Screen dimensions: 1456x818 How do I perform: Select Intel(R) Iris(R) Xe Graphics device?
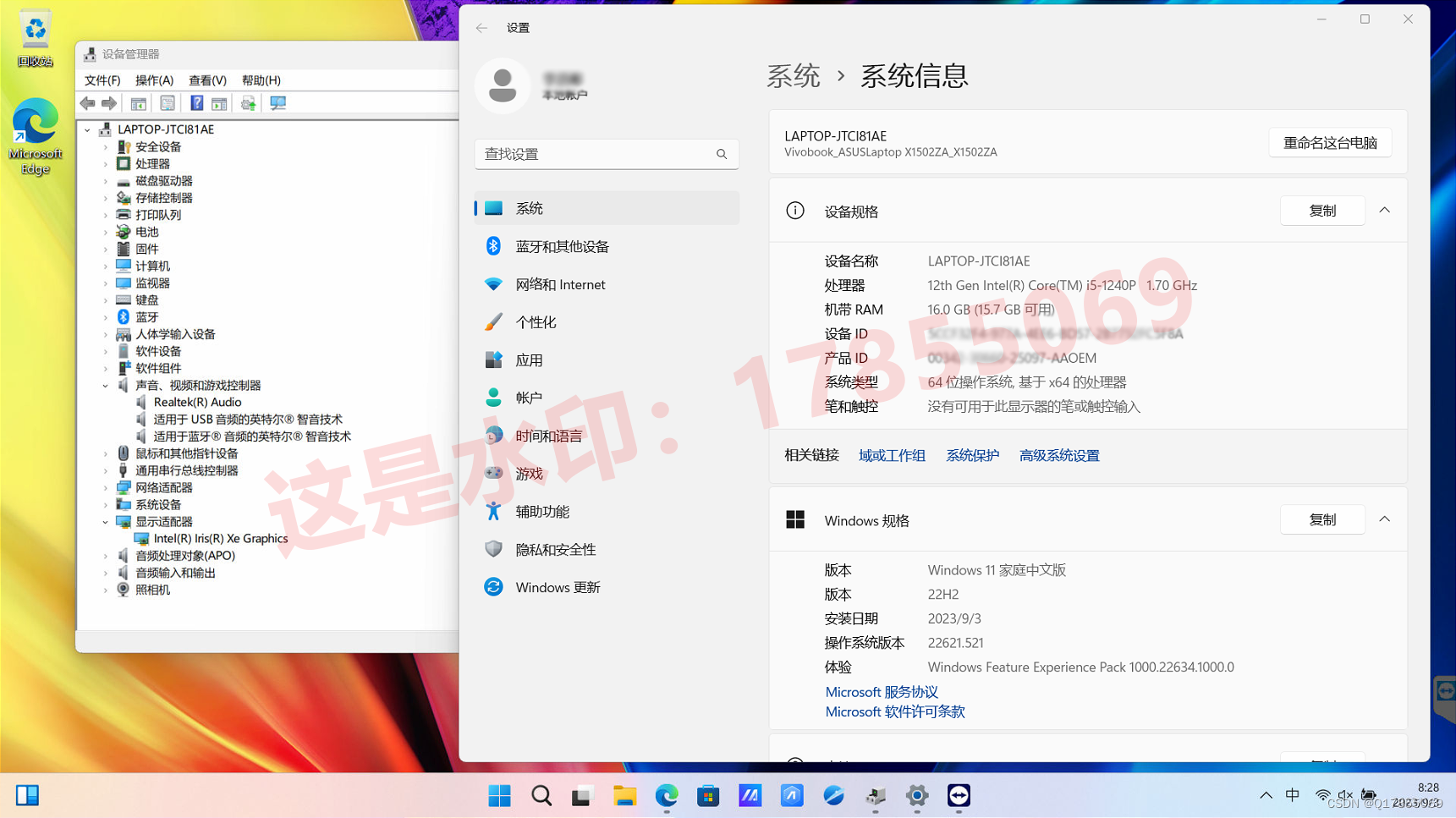(221, 539)
